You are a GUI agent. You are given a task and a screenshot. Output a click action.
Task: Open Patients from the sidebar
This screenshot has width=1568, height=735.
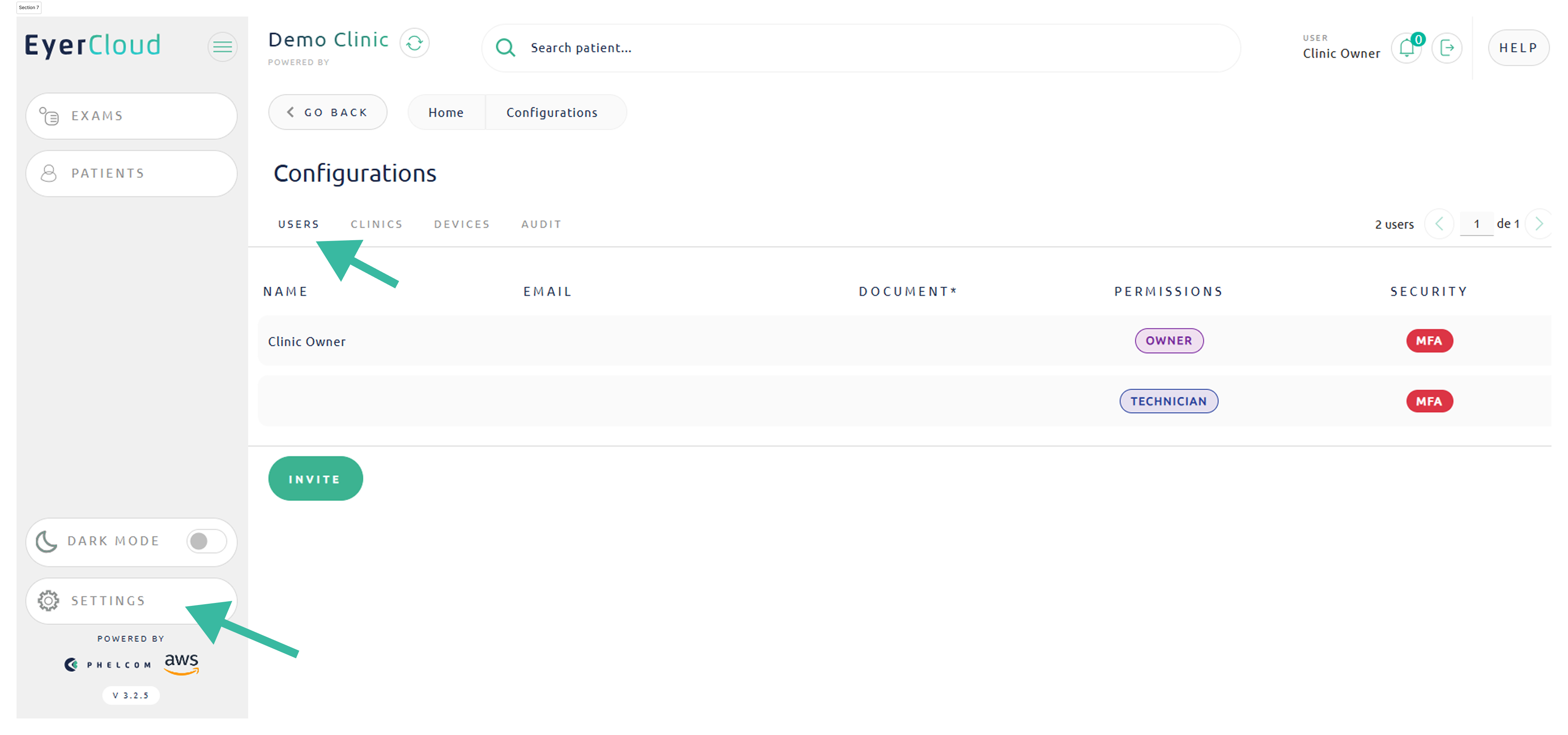131,173
